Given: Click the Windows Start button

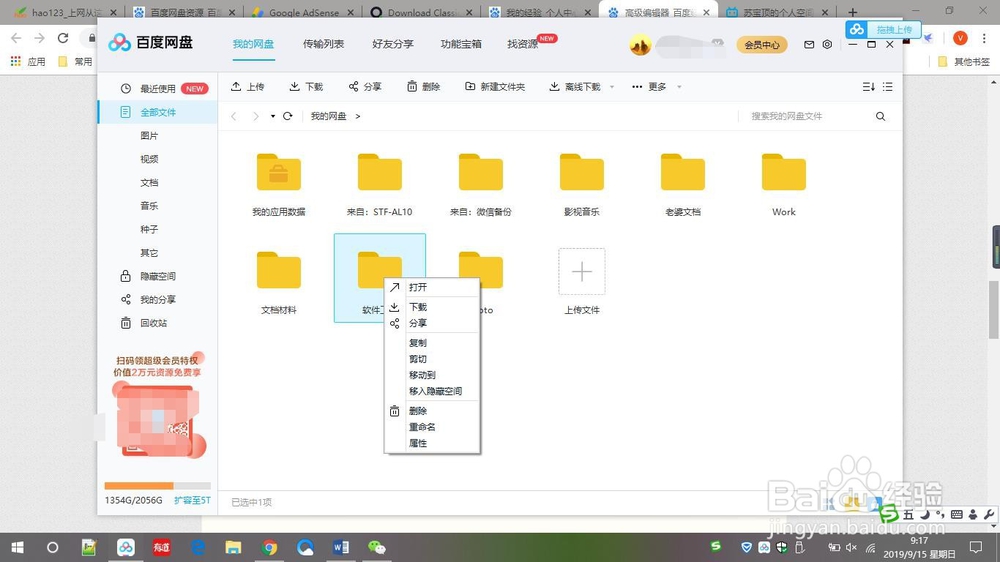Looking at the screenshot, I should [x=17, y=547].
